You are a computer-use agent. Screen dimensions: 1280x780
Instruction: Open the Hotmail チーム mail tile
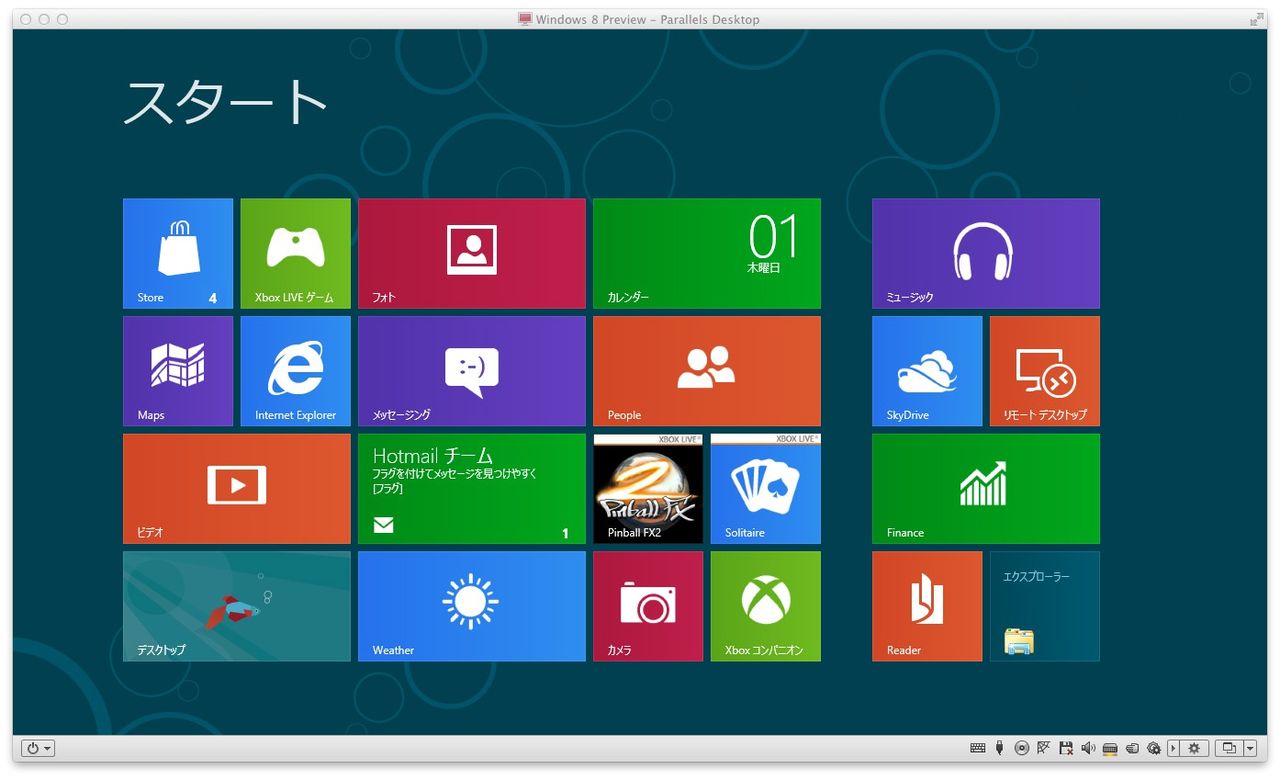472,489
